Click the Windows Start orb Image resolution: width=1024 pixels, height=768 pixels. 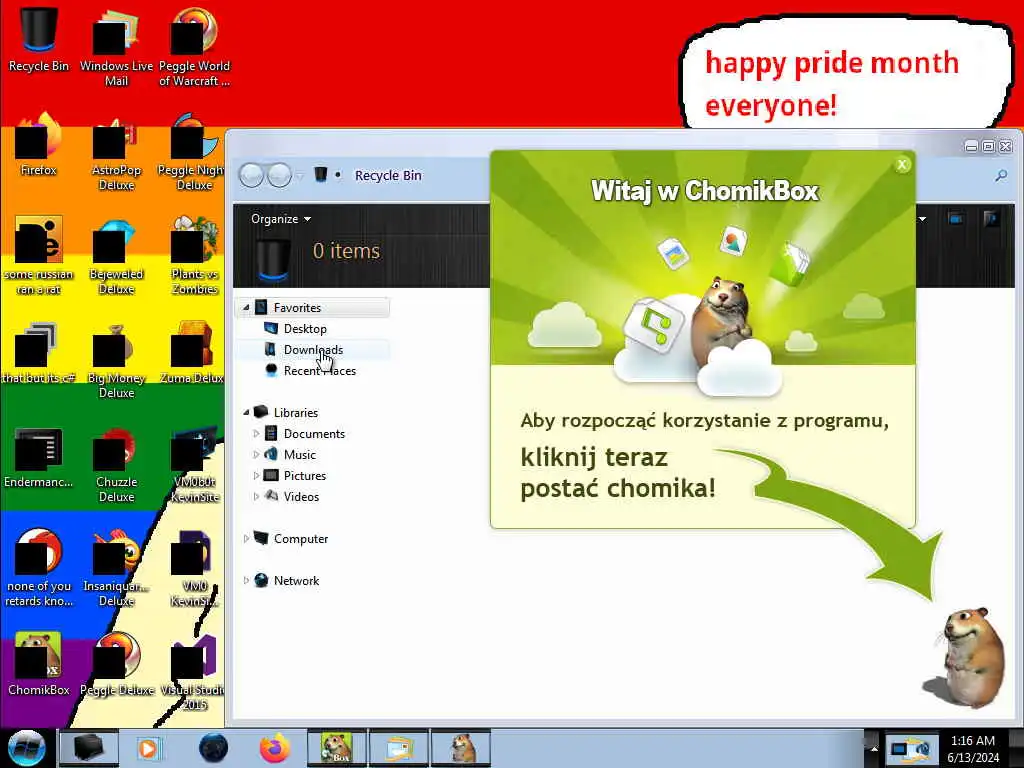click(x=26, y=748)
